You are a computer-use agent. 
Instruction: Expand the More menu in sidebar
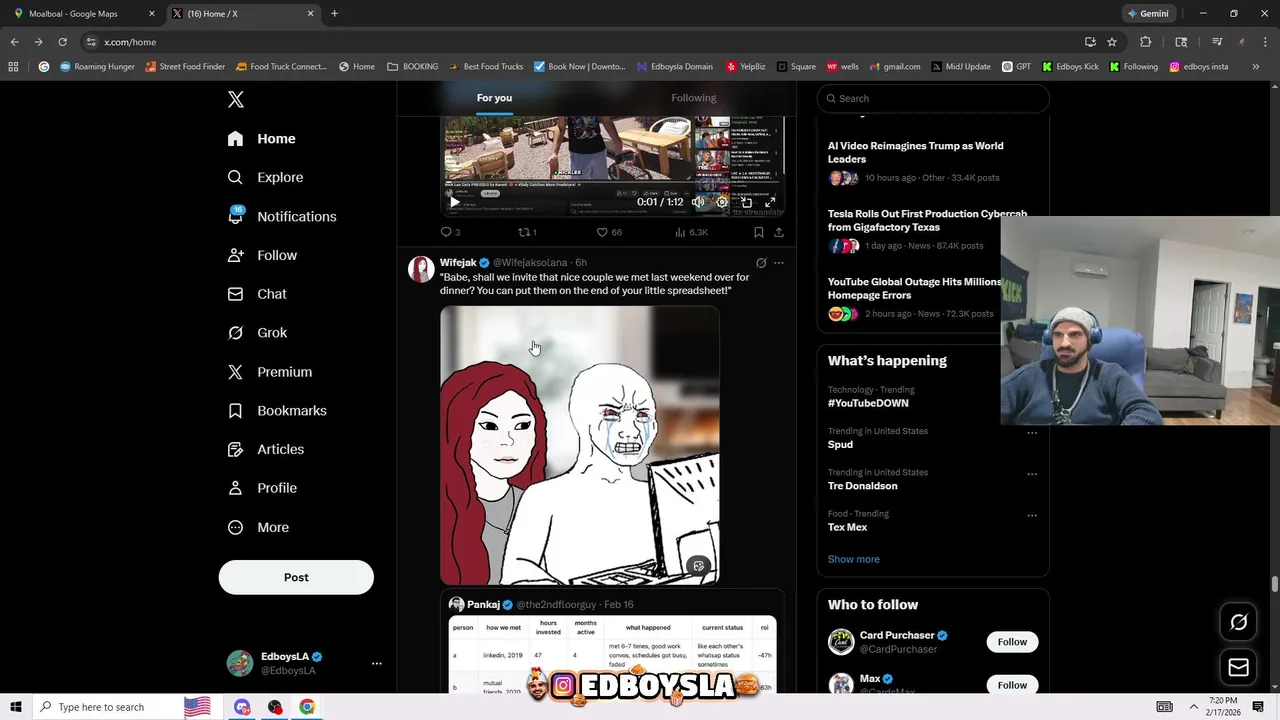pos(258,527)
